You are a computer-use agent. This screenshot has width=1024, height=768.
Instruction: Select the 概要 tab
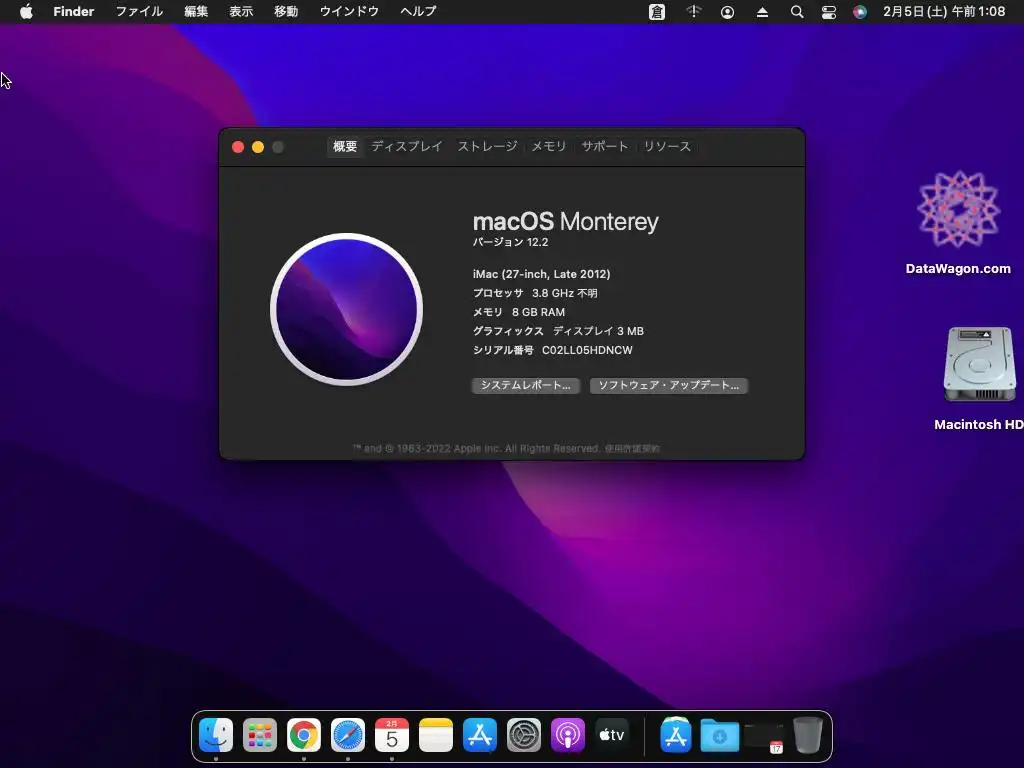pyautogui.click(x=345, y=146)
